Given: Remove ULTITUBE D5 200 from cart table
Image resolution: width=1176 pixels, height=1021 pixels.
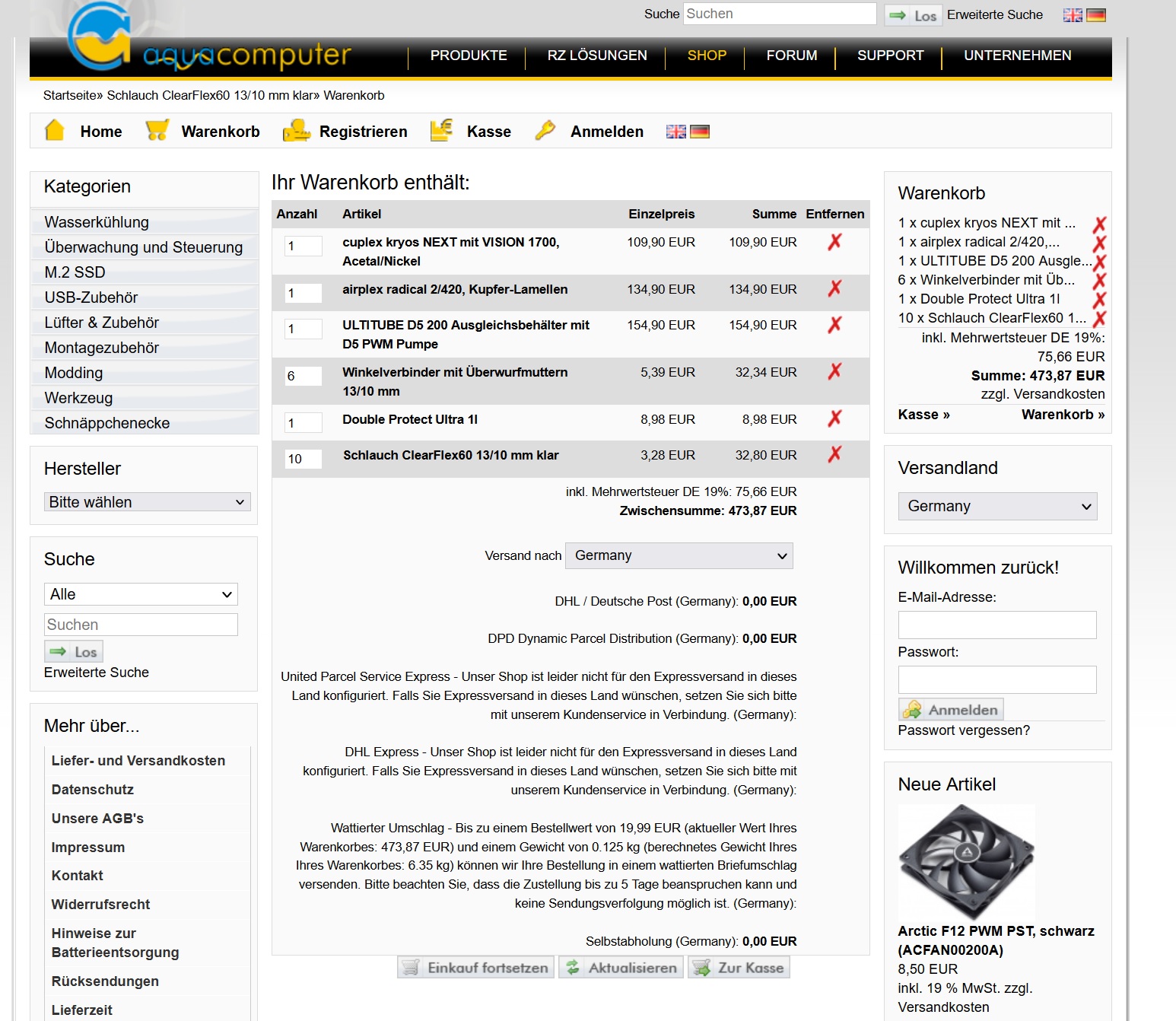Looking at the screenshot, I should point(834,325).
